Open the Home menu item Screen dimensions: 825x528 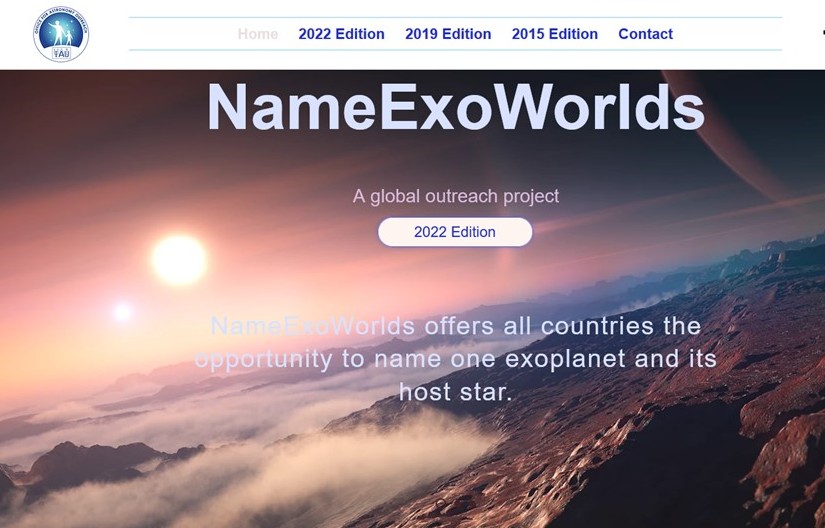(258, 34)
